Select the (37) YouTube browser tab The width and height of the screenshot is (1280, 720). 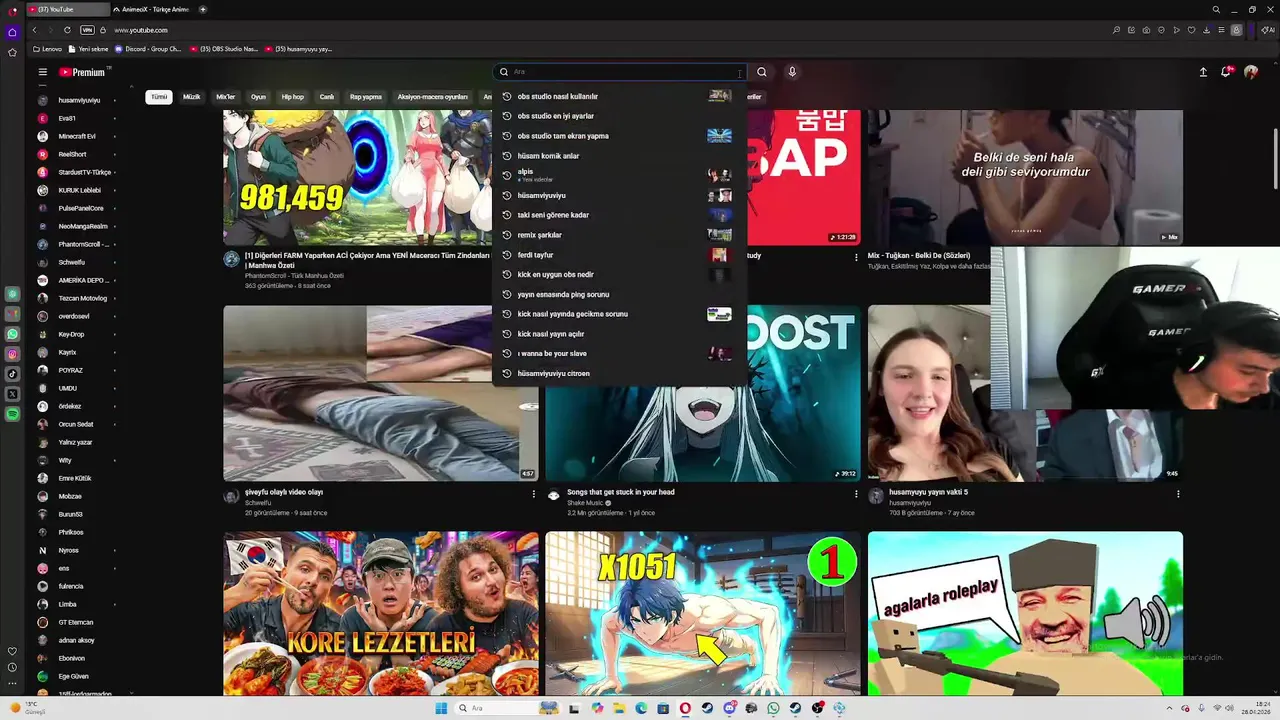point(67,9)
